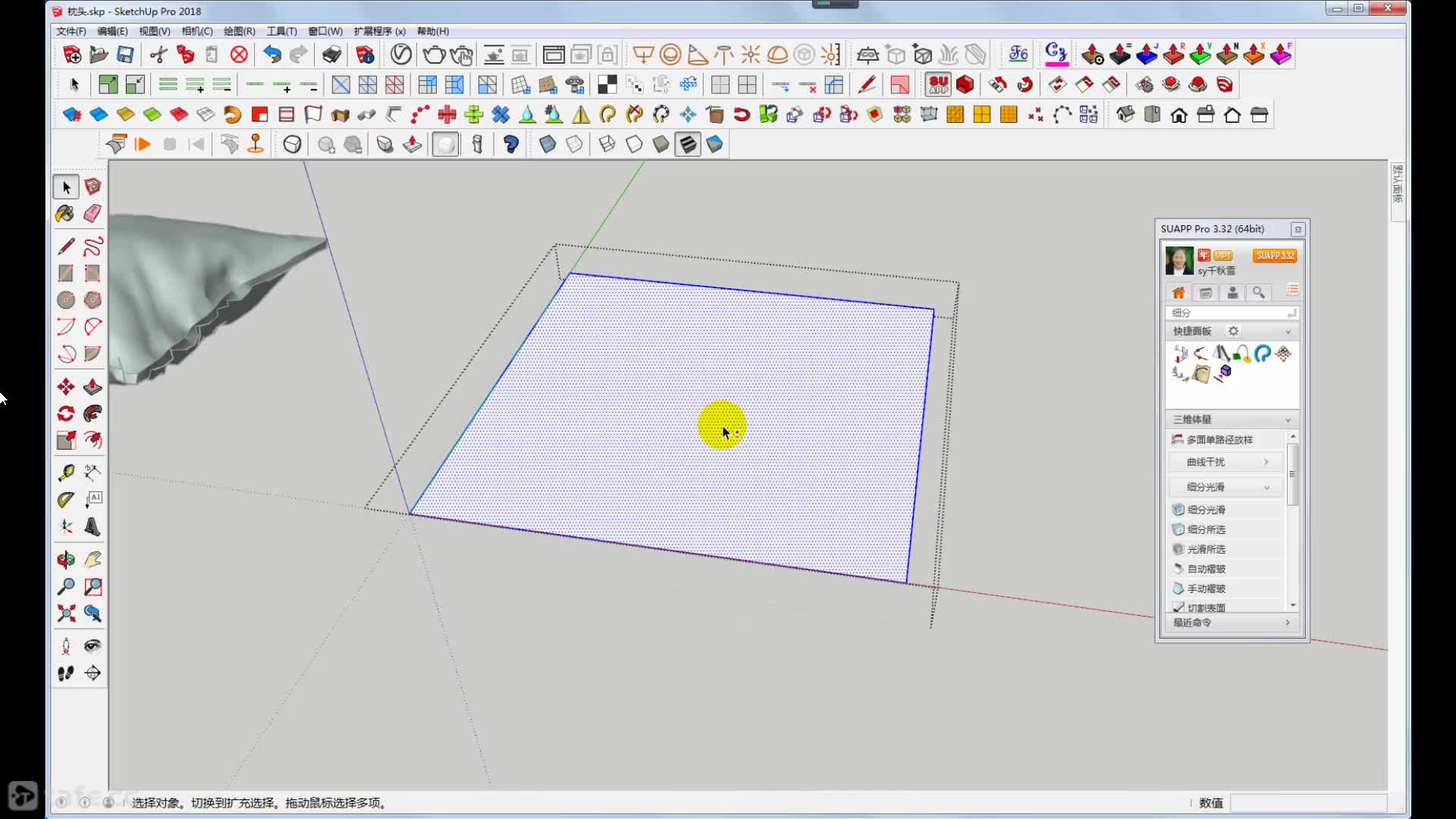Collapse the 细分光滑 group header
1456x819 pixels.
pyautogui.click(x=1225, y=487)
